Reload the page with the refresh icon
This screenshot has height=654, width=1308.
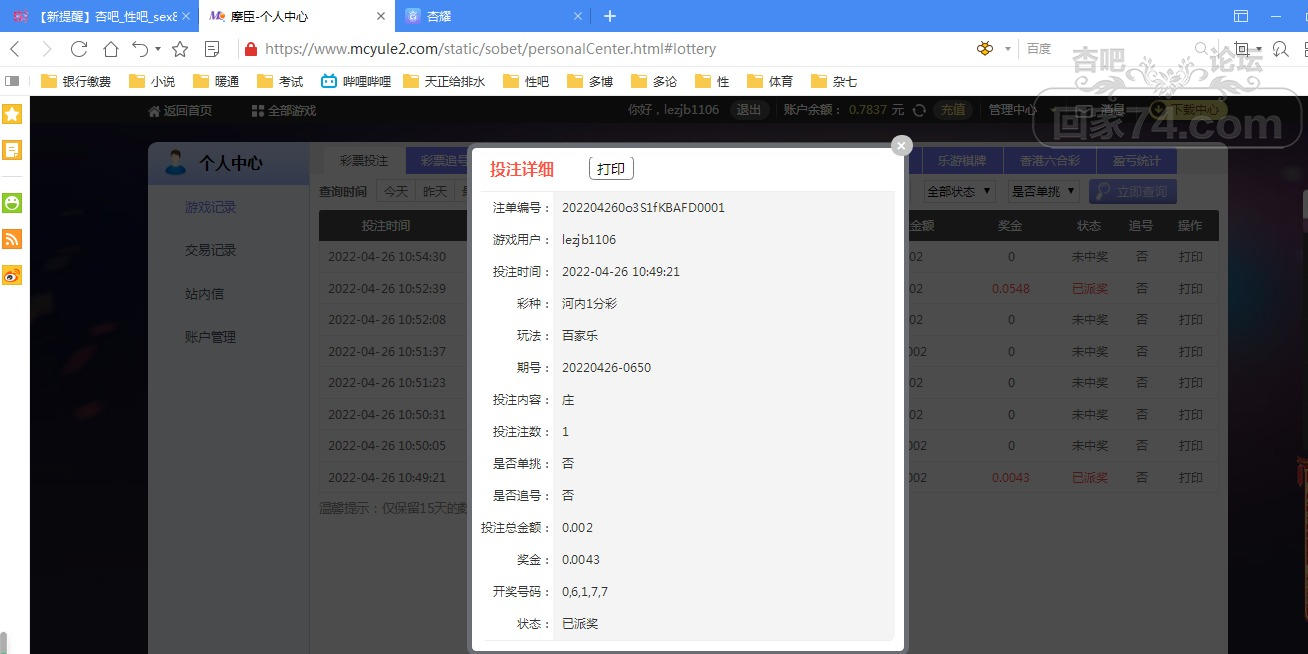coord(79,49)
